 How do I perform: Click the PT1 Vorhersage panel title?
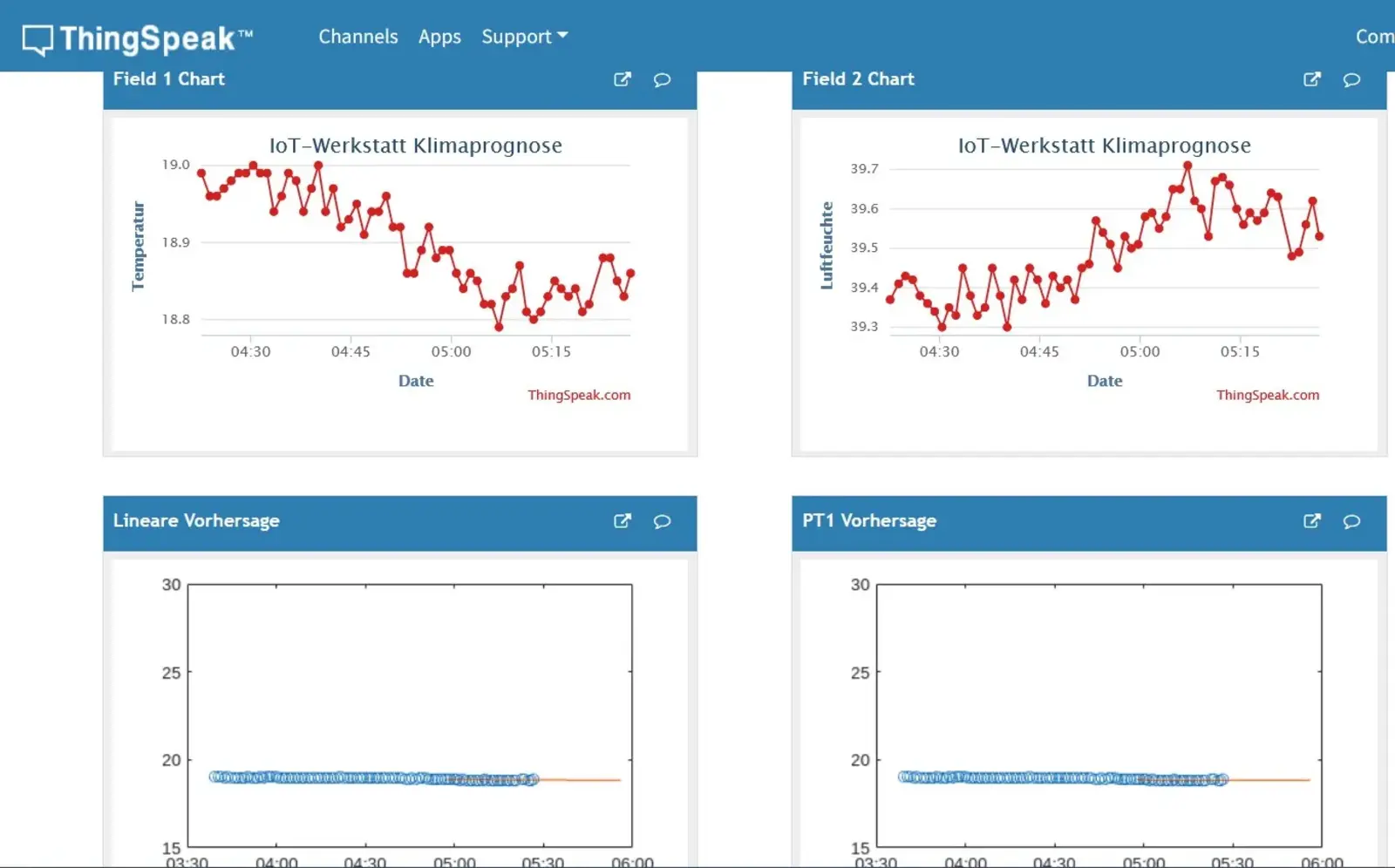(x=869, y=521)
